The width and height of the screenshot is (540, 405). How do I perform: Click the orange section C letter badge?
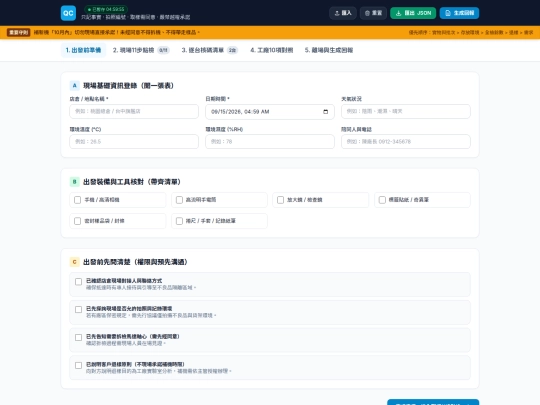point(74,262)
